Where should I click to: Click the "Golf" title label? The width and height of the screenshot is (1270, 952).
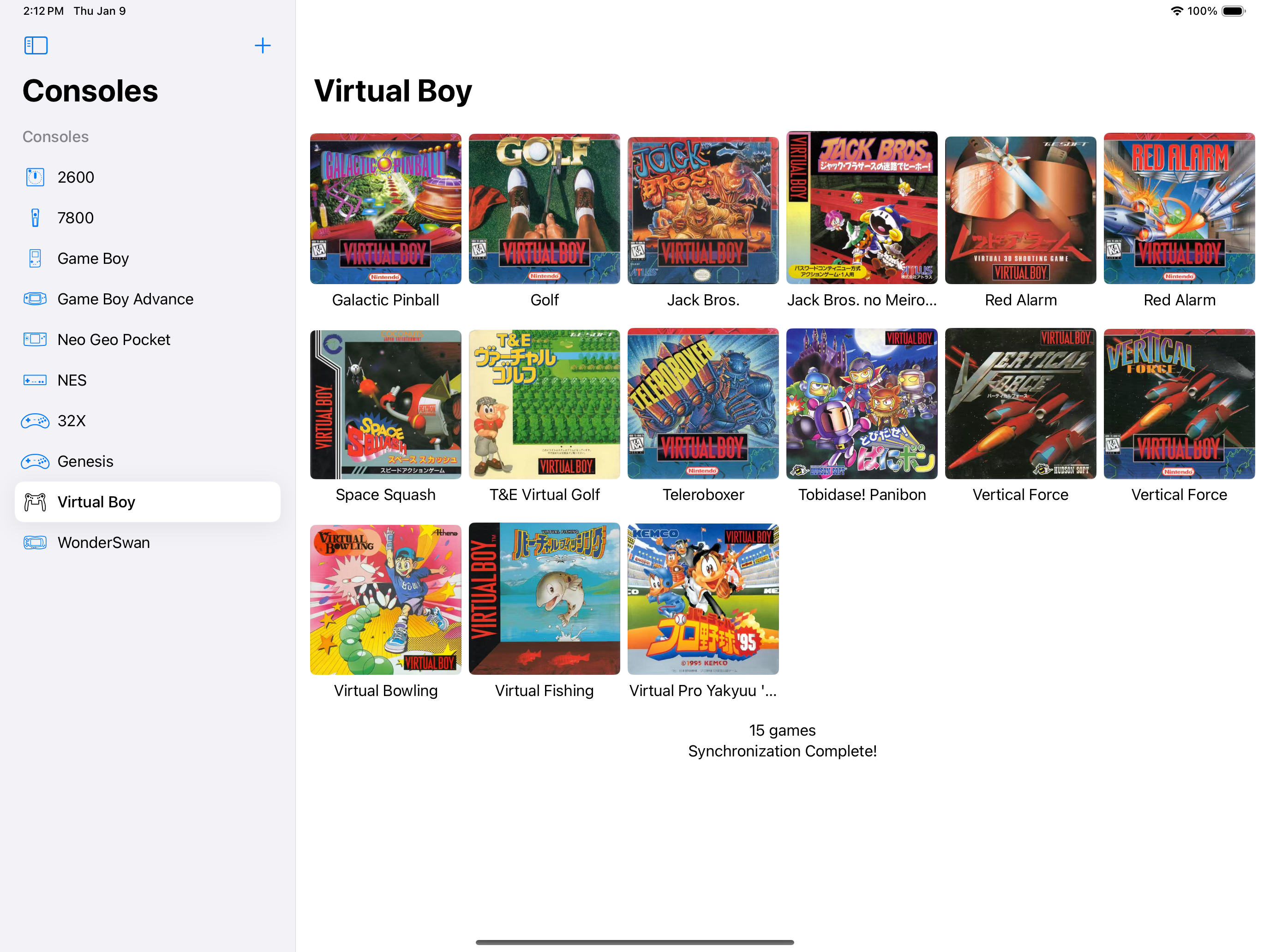click(544, 300)
